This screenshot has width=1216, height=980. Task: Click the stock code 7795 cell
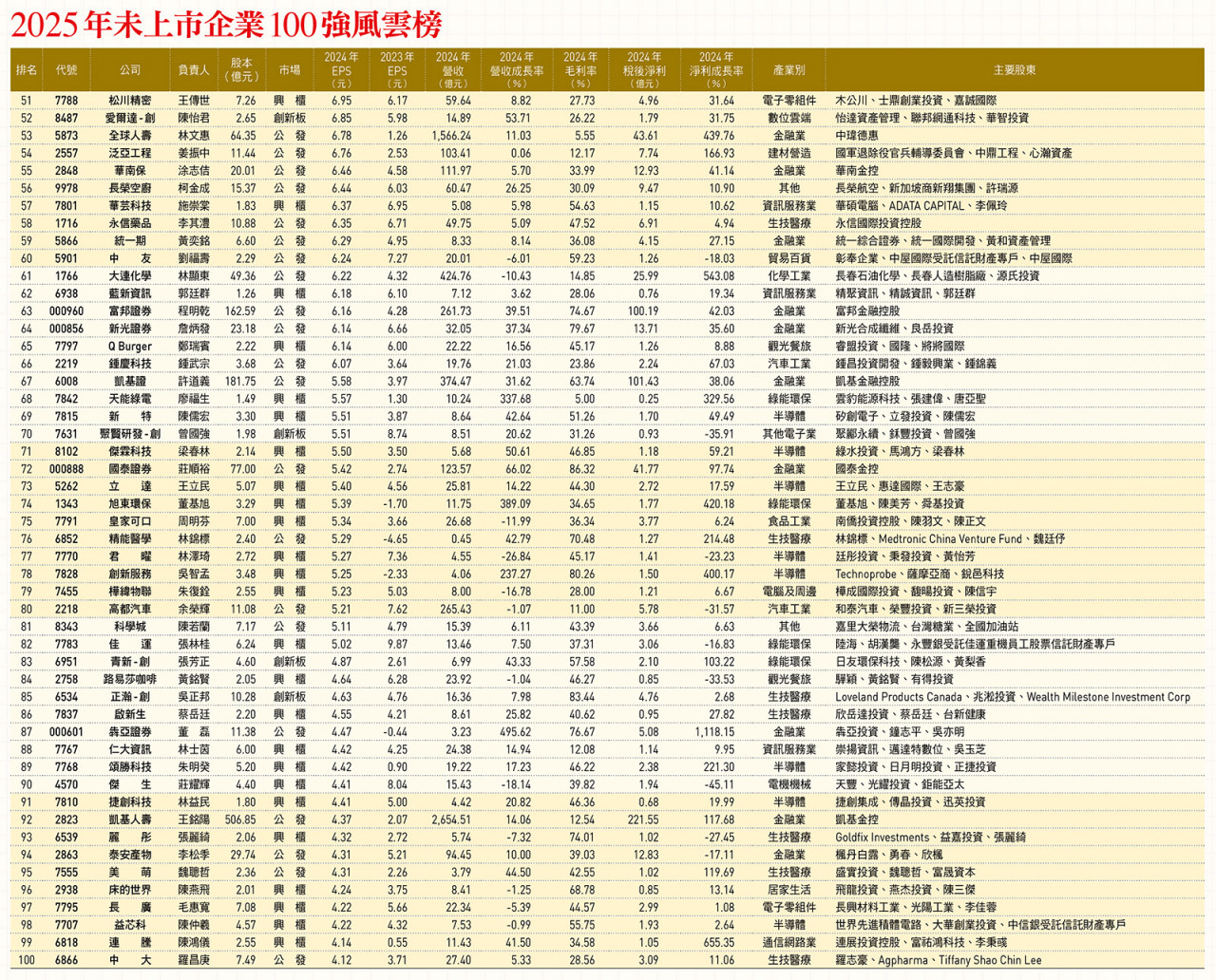click(x=66, y=908)
